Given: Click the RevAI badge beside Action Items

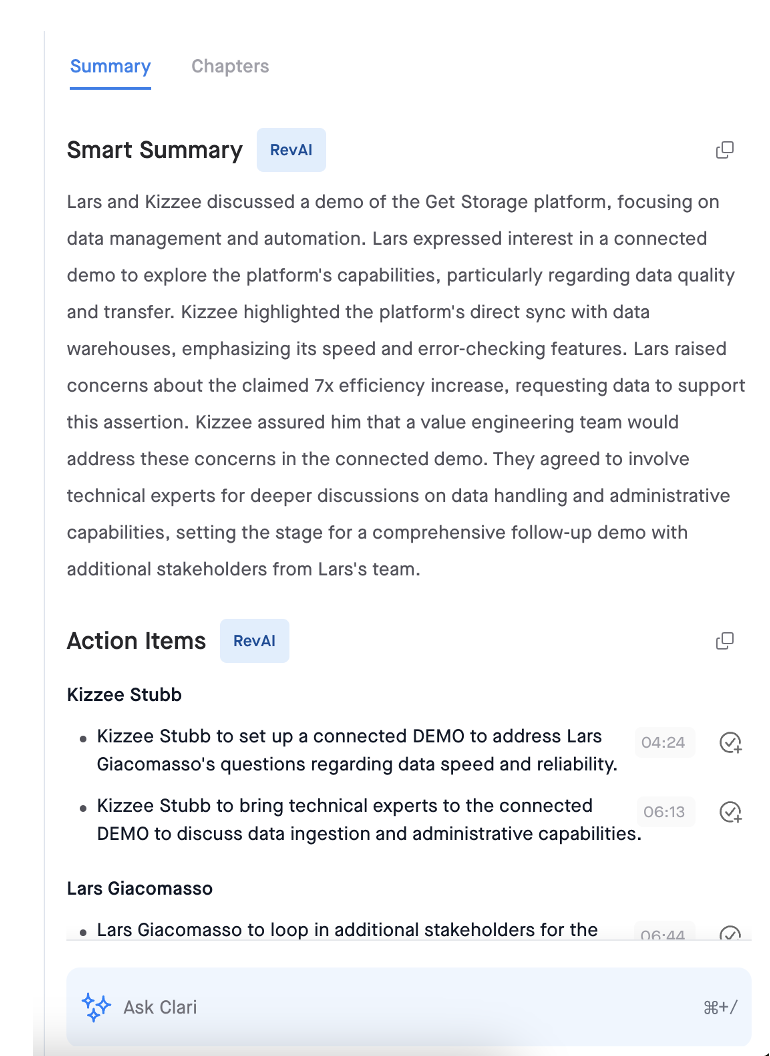Looking at the screenshot, I should [x=255, y=641].
